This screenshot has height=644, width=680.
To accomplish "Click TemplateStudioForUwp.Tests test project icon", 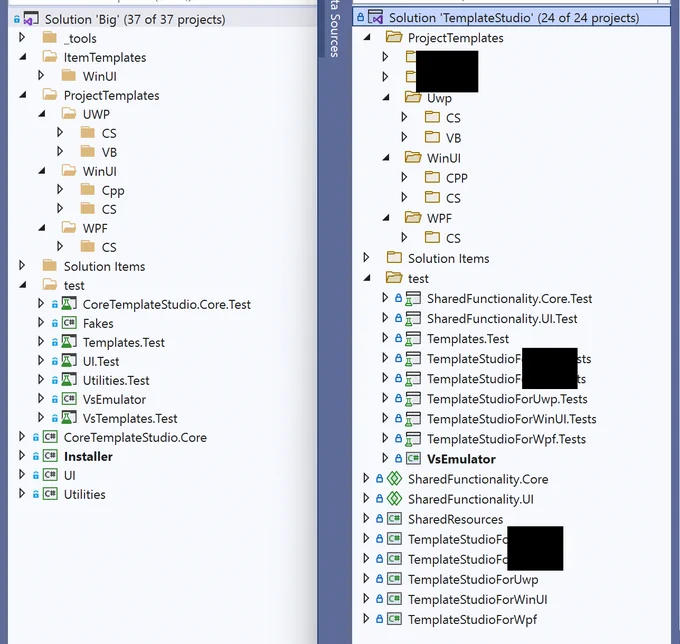I will click(x=413, y=399).
